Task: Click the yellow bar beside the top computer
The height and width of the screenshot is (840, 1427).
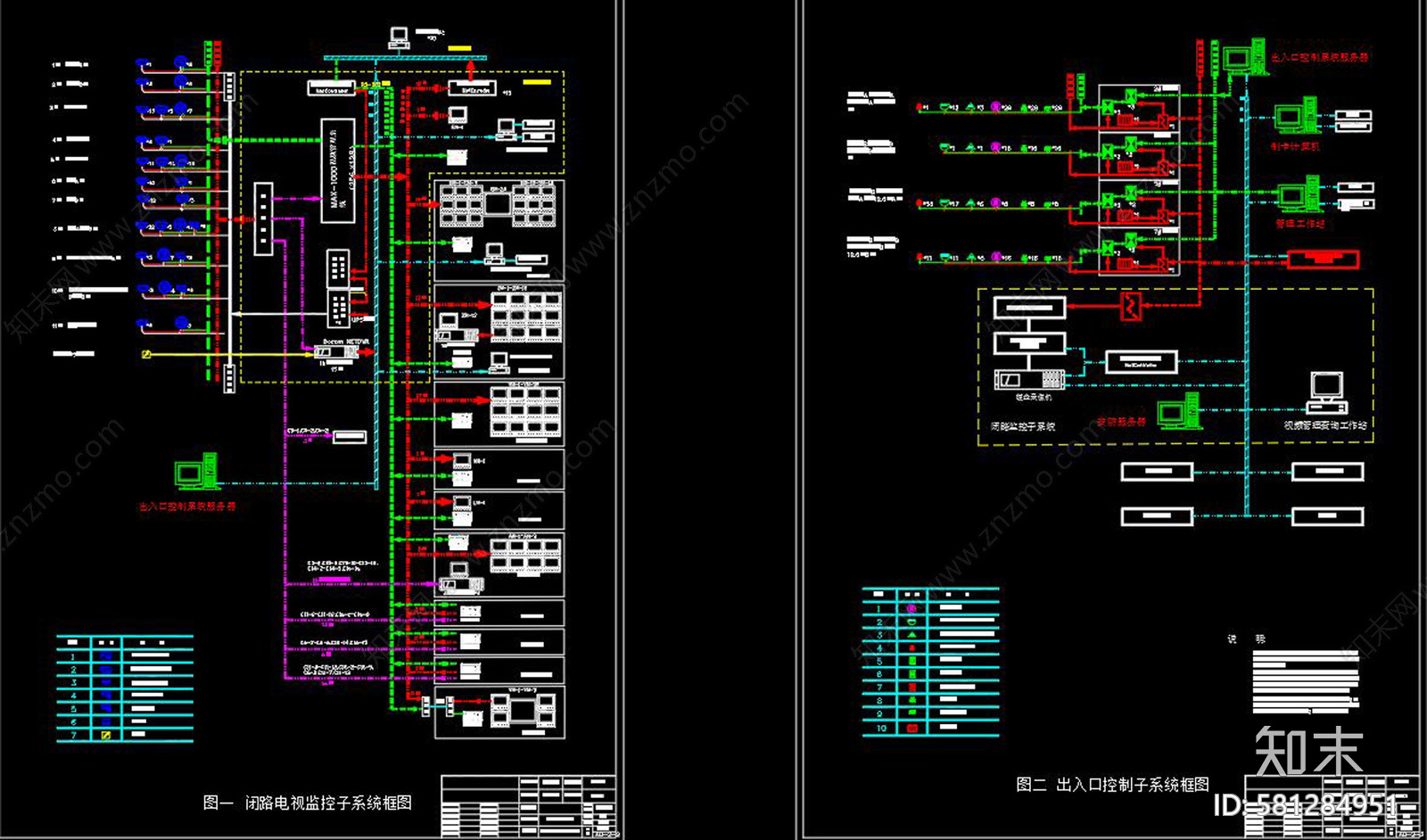Action: click(x=460, y=47)
